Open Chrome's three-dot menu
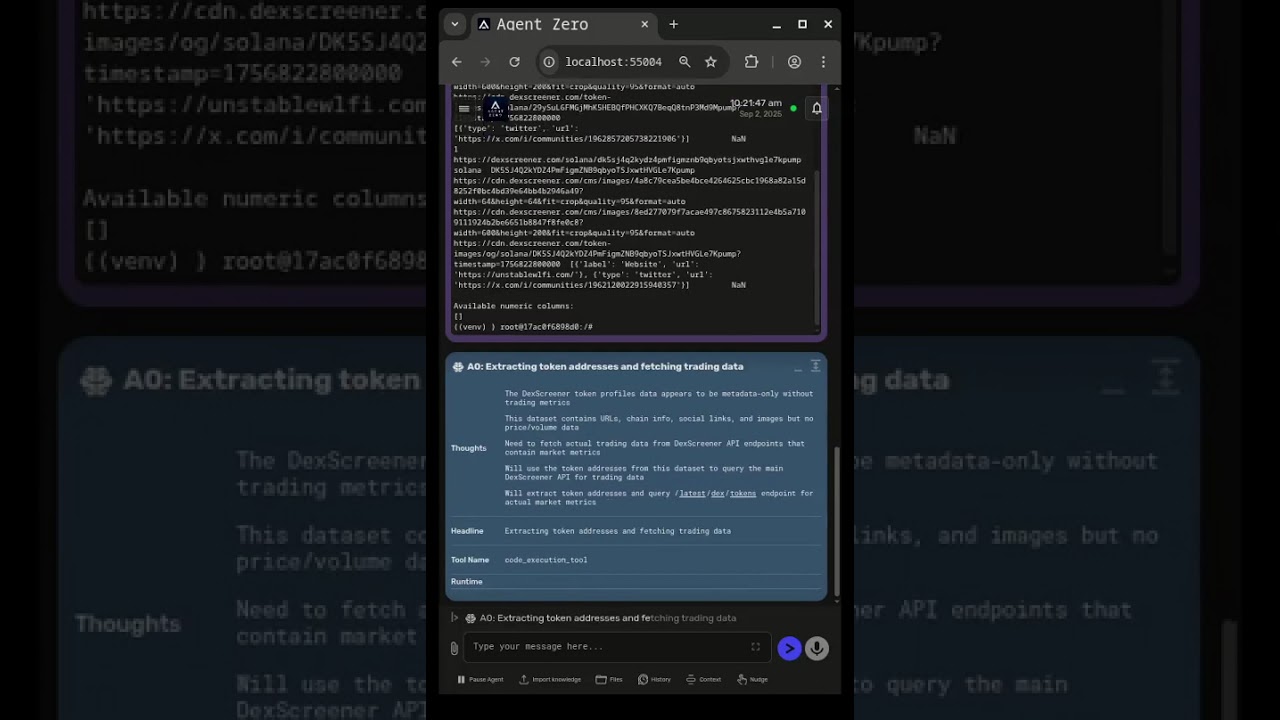Screen dimensions: 1280x720 tap(823, 62)
